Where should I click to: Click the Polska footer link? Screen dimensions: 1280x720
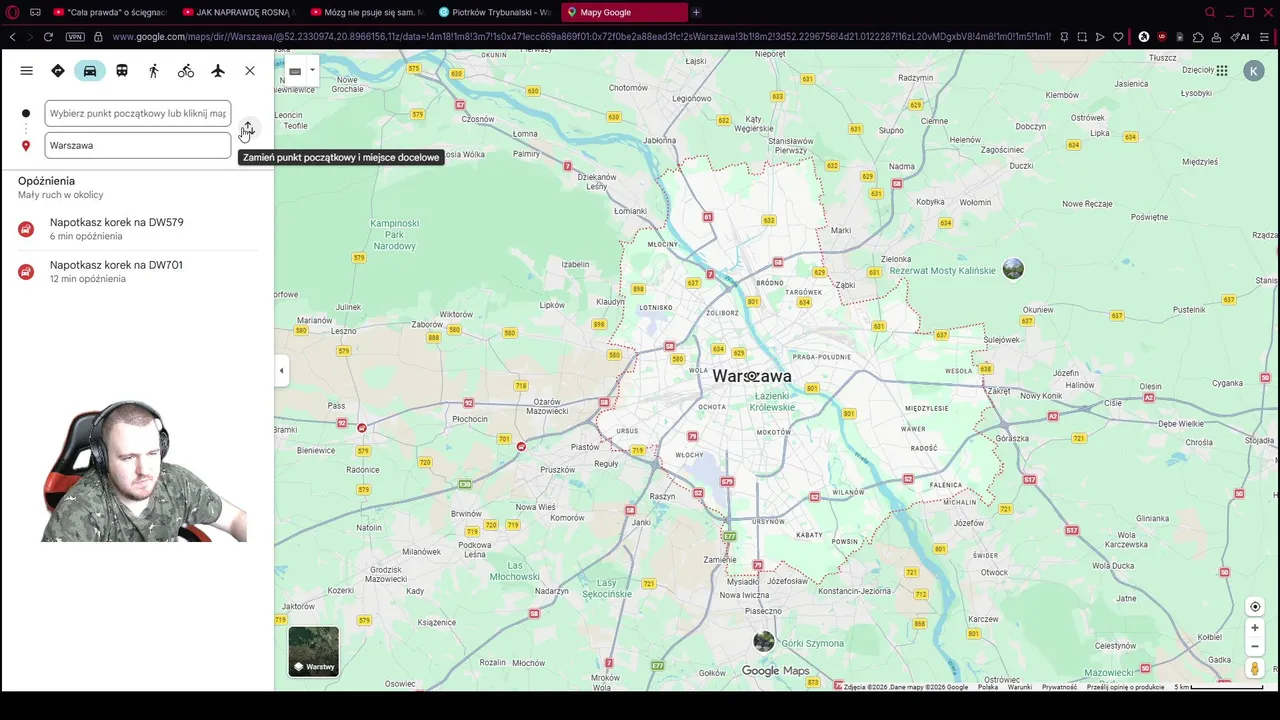click(988, 687)
